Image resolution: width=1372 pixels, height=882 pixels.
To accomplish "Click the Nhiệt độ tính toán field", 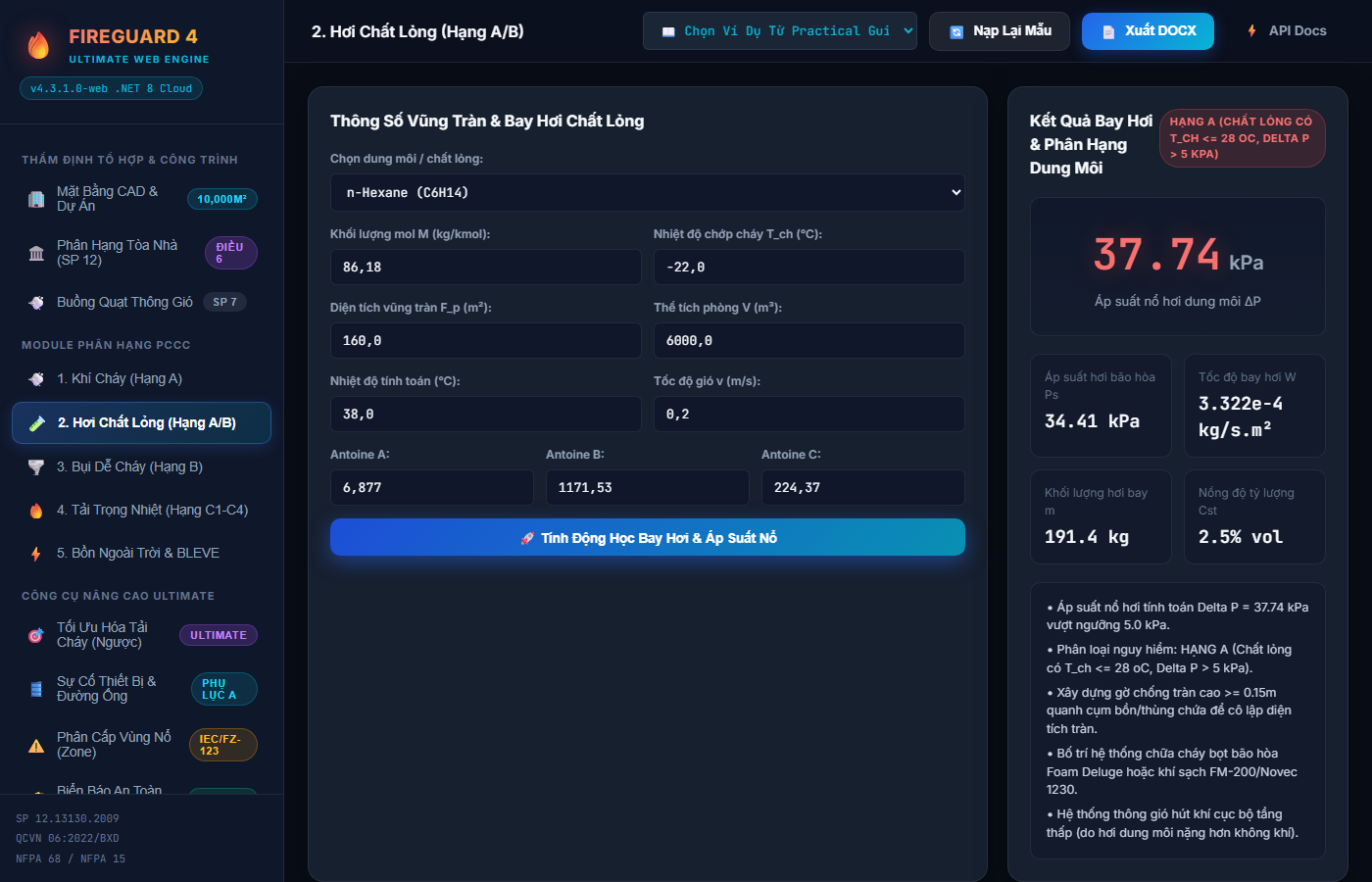I will pos(486,414).
